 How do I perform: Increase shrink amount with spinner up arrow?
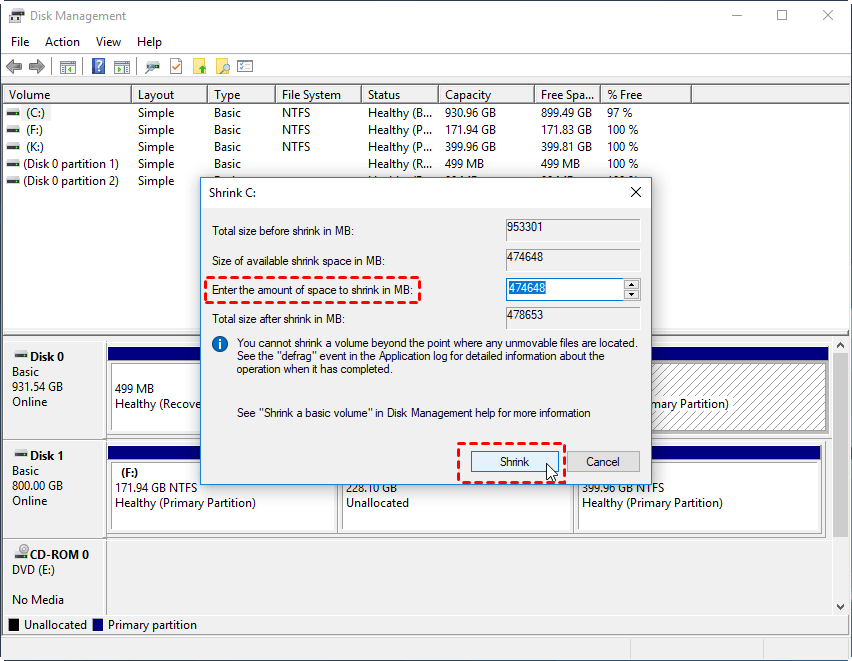click(631, 284)
